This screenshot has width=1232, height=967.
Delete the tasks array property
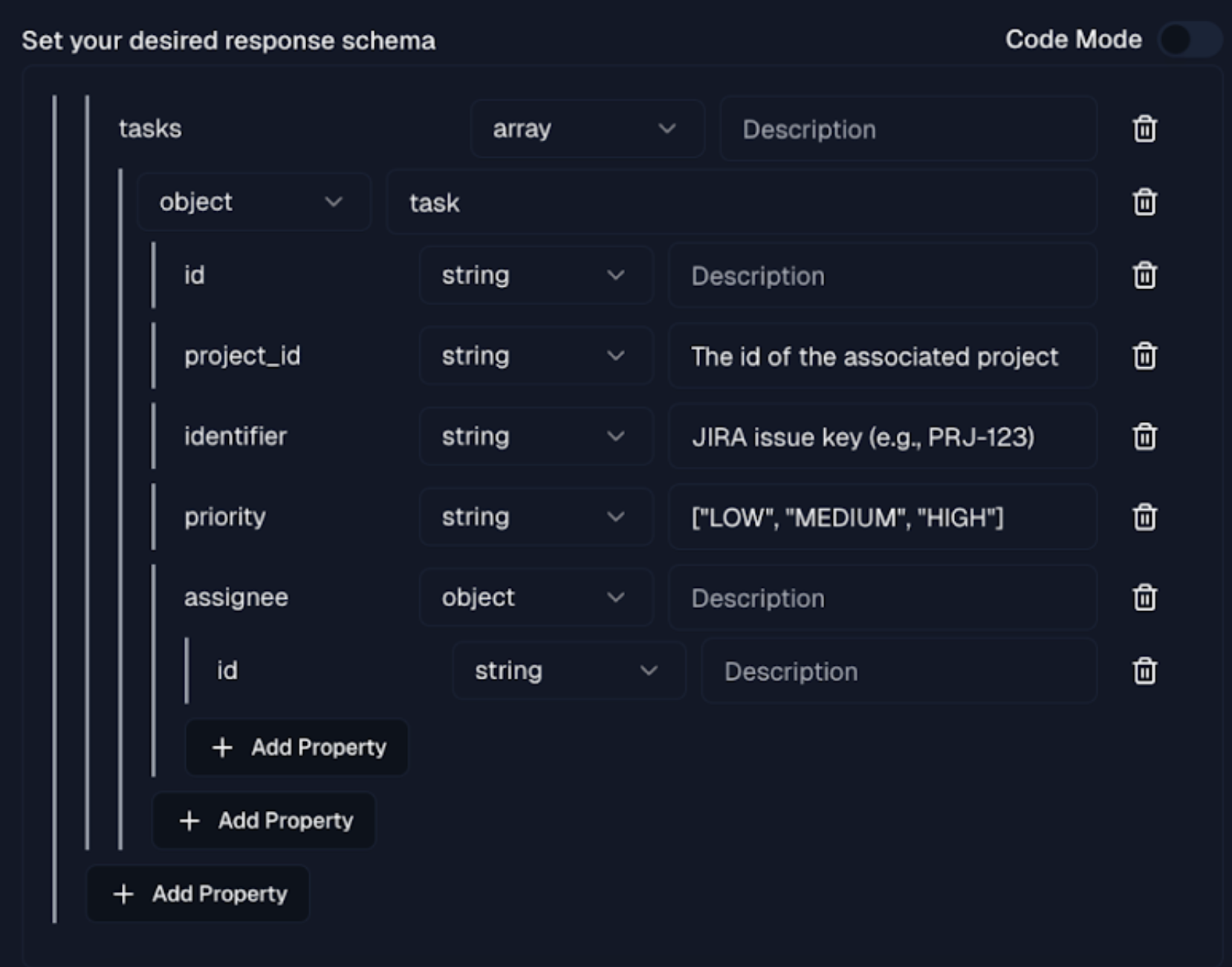click(1144, 129)
